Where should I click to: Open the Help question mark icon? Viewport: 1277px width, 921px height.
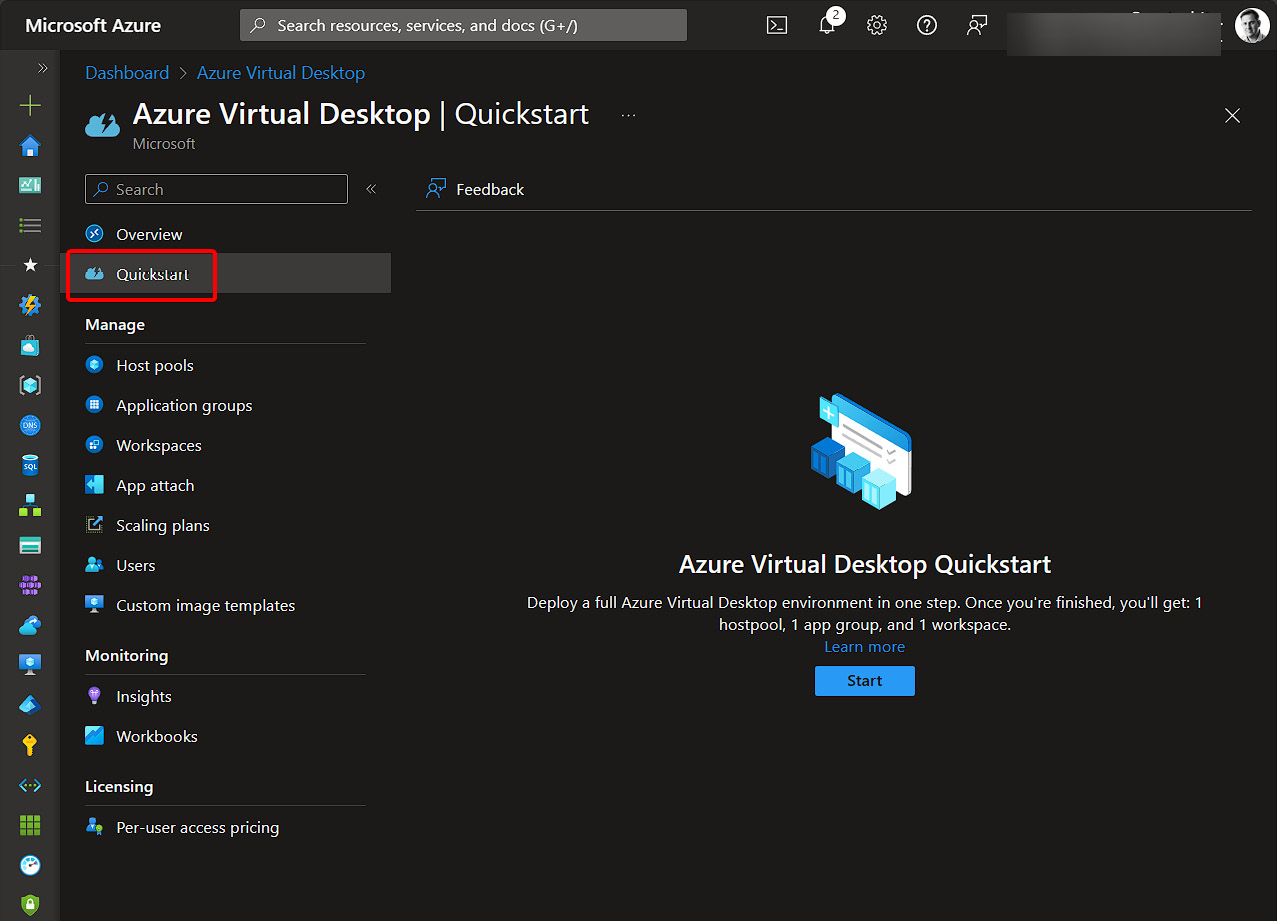point(927,26)
